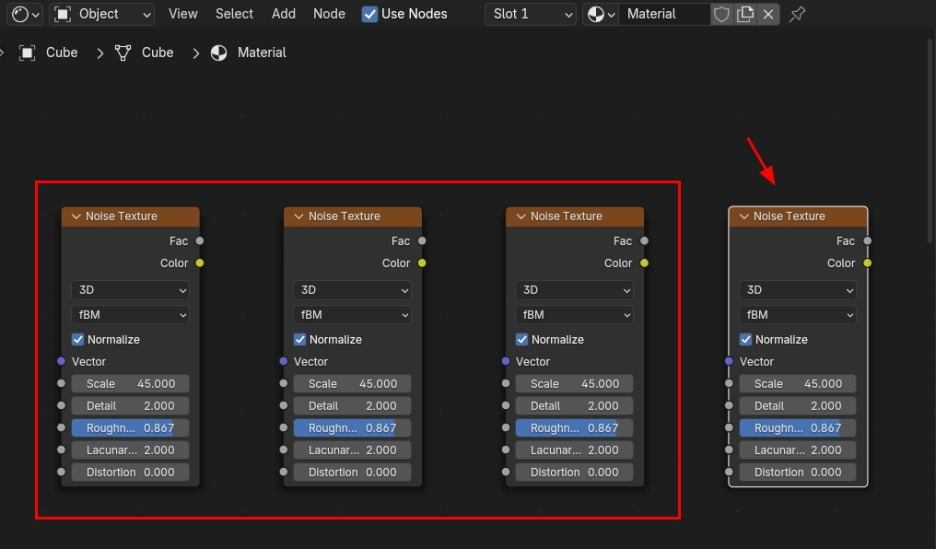Click the yellow Color socket on first node

(x=200, y=263)
